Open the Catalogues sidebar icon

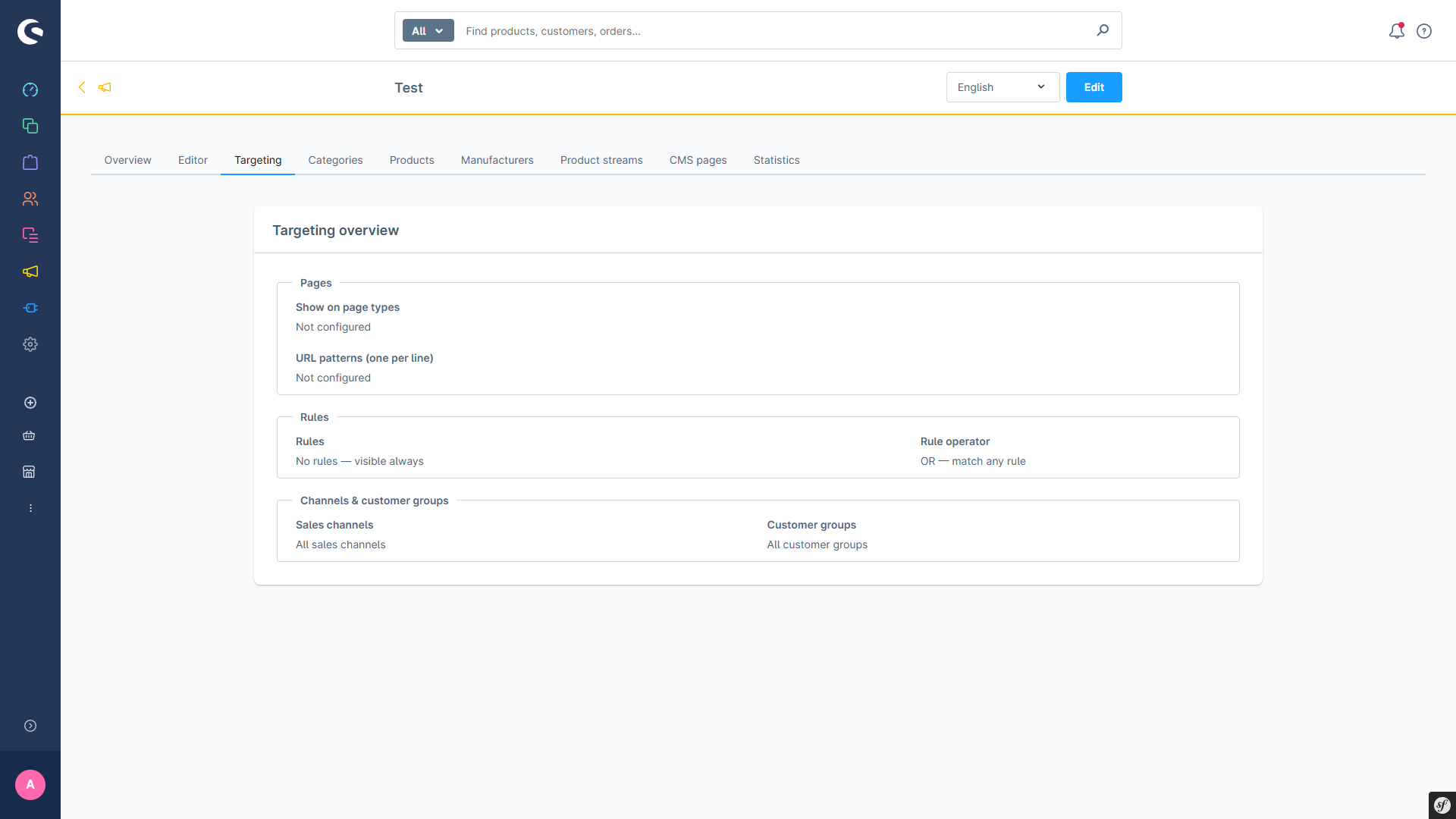[x=30, y=126]
